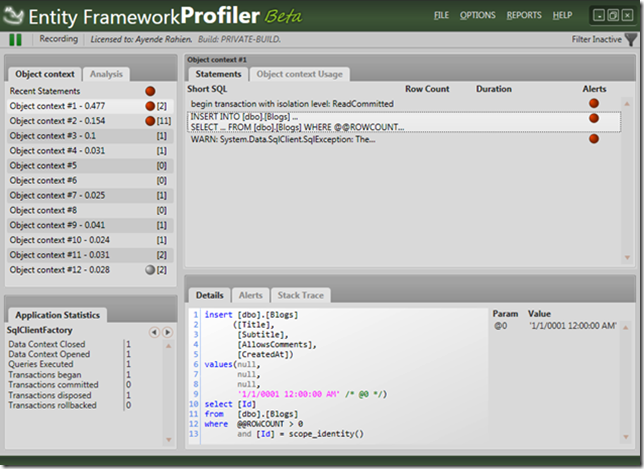The image size is (644, 469).
Task: Click parameter list scroll-down arrow
Action: 626,437
